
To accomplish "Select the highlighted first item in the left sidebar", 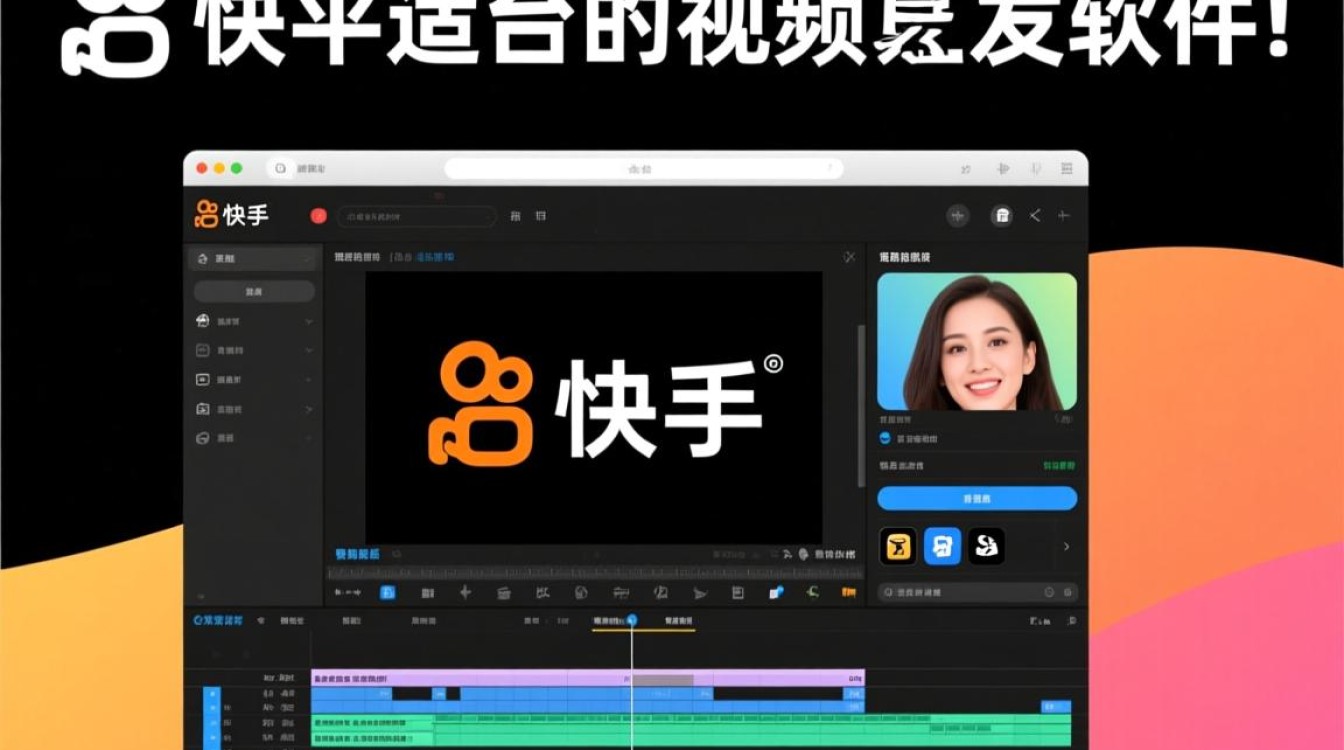I will (x=253, y=258).
